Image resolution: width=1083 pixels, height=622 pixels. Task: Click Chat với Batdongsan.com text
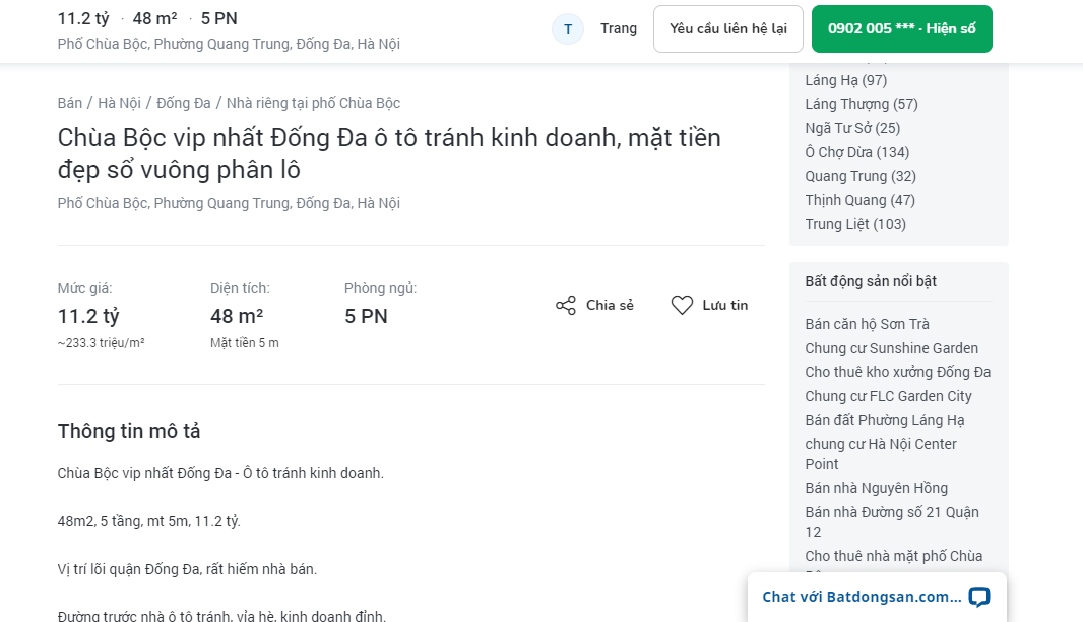pyautogui.click(x=861, y=597)
